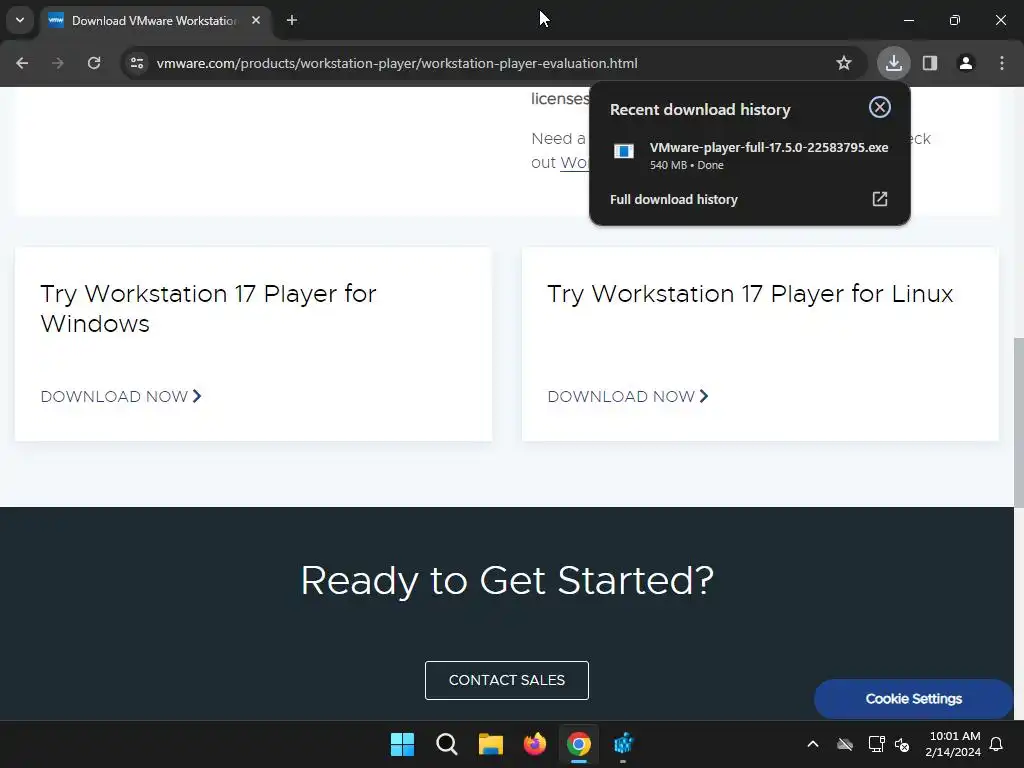Switch to Chrome in the taskbar
This screenshot has height=768, width=1024.
[x=579, y=744]
